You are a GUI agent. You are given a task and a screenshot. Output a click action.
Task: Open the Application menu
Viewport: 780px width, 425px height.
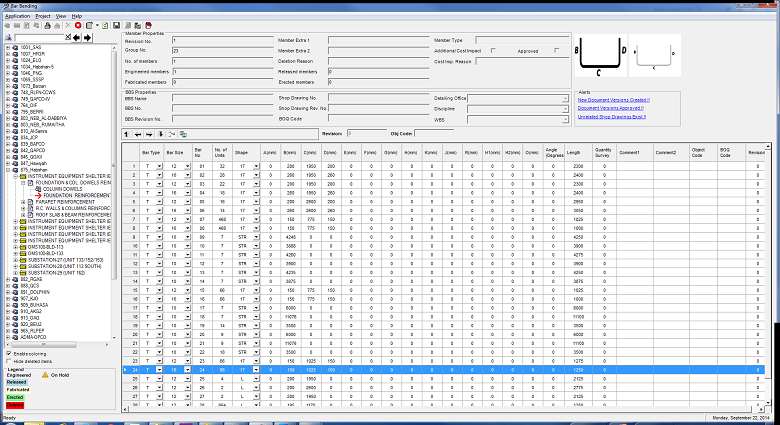click(17, 17)
